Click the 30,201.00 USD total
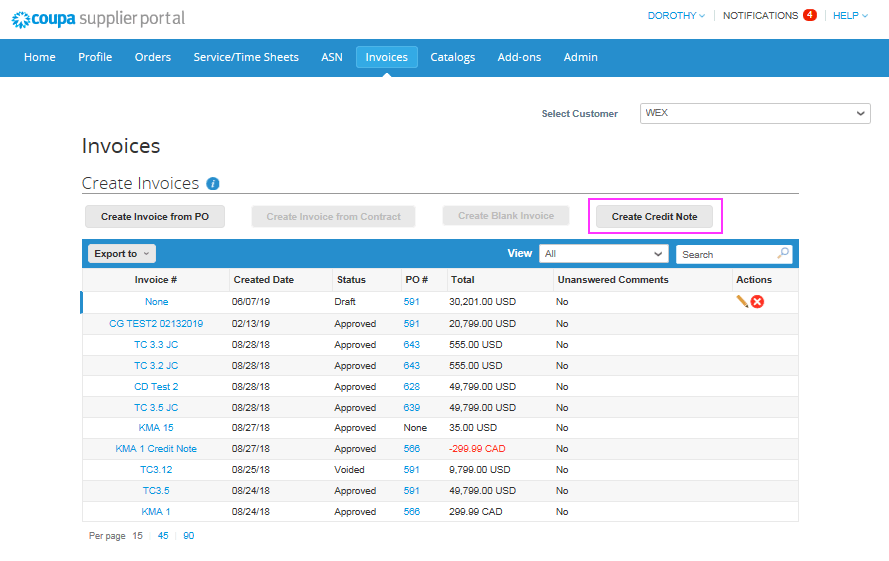The image size is (889, 561). [482, 302]
